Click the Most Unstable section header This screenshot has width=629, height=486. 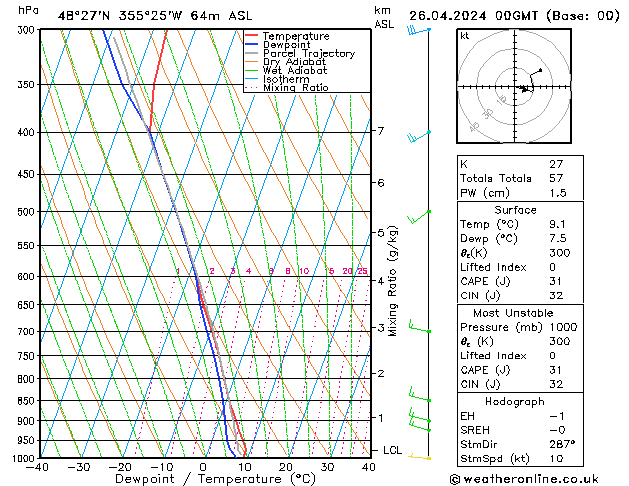click(515, 313)
